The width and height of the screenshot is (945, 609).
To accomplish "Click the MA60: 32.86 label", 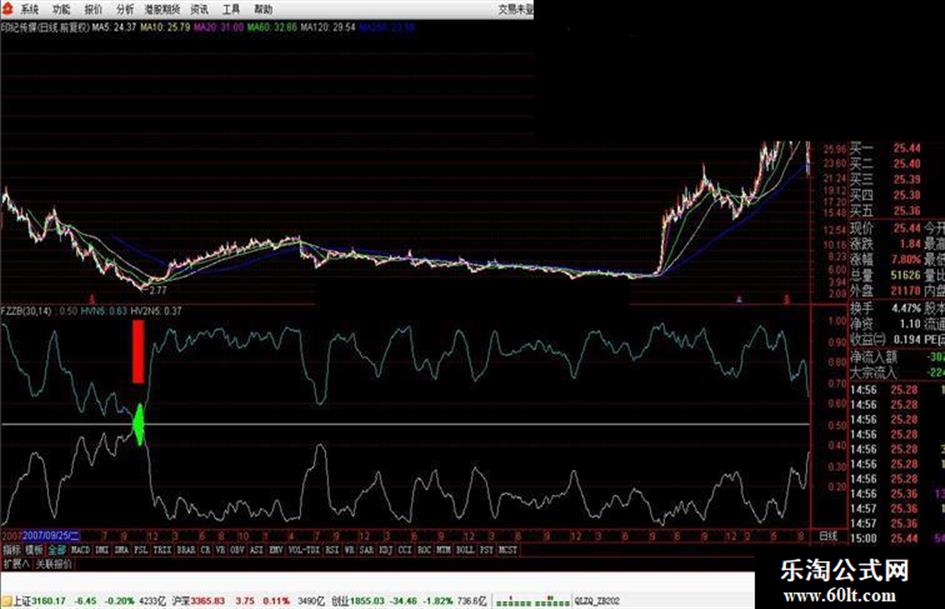I will click(x=272, y=27).
